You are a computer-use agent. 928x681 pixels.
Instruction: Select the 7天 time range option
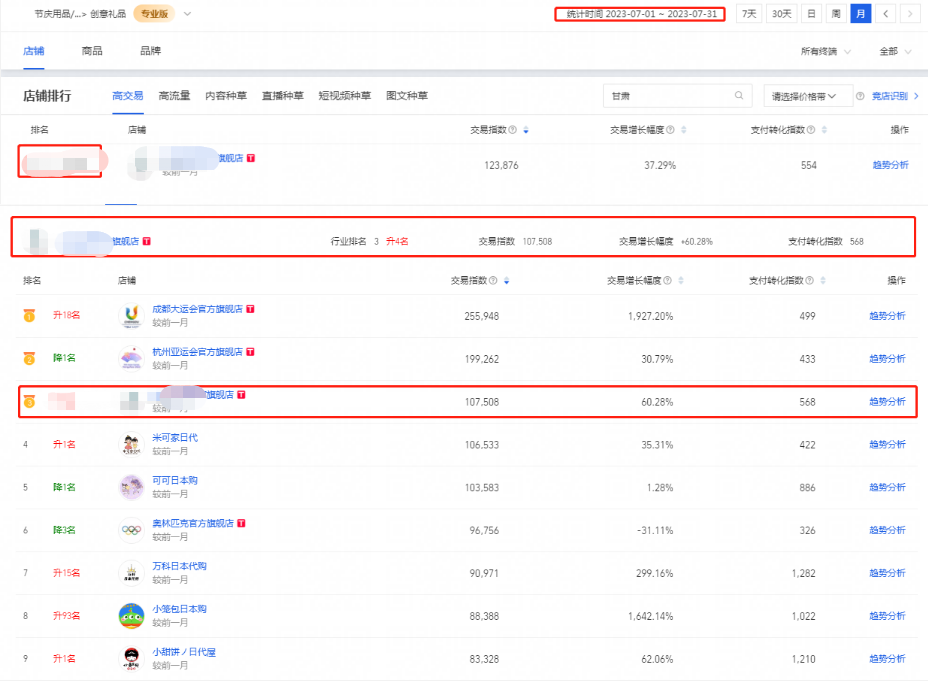coord(748,14)
